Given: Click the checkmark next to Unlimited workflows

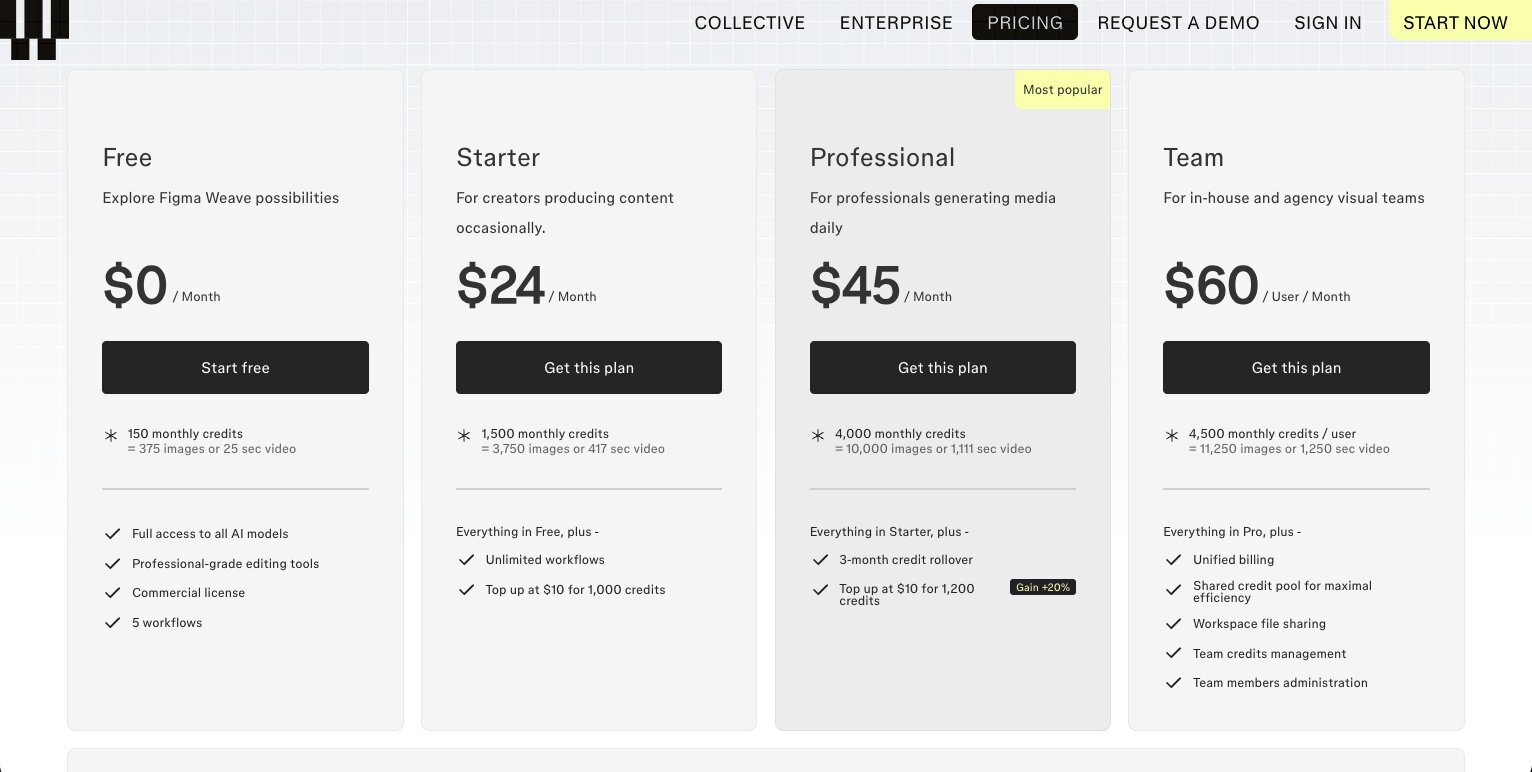Looking at the screenshot, I should [467, 560].
